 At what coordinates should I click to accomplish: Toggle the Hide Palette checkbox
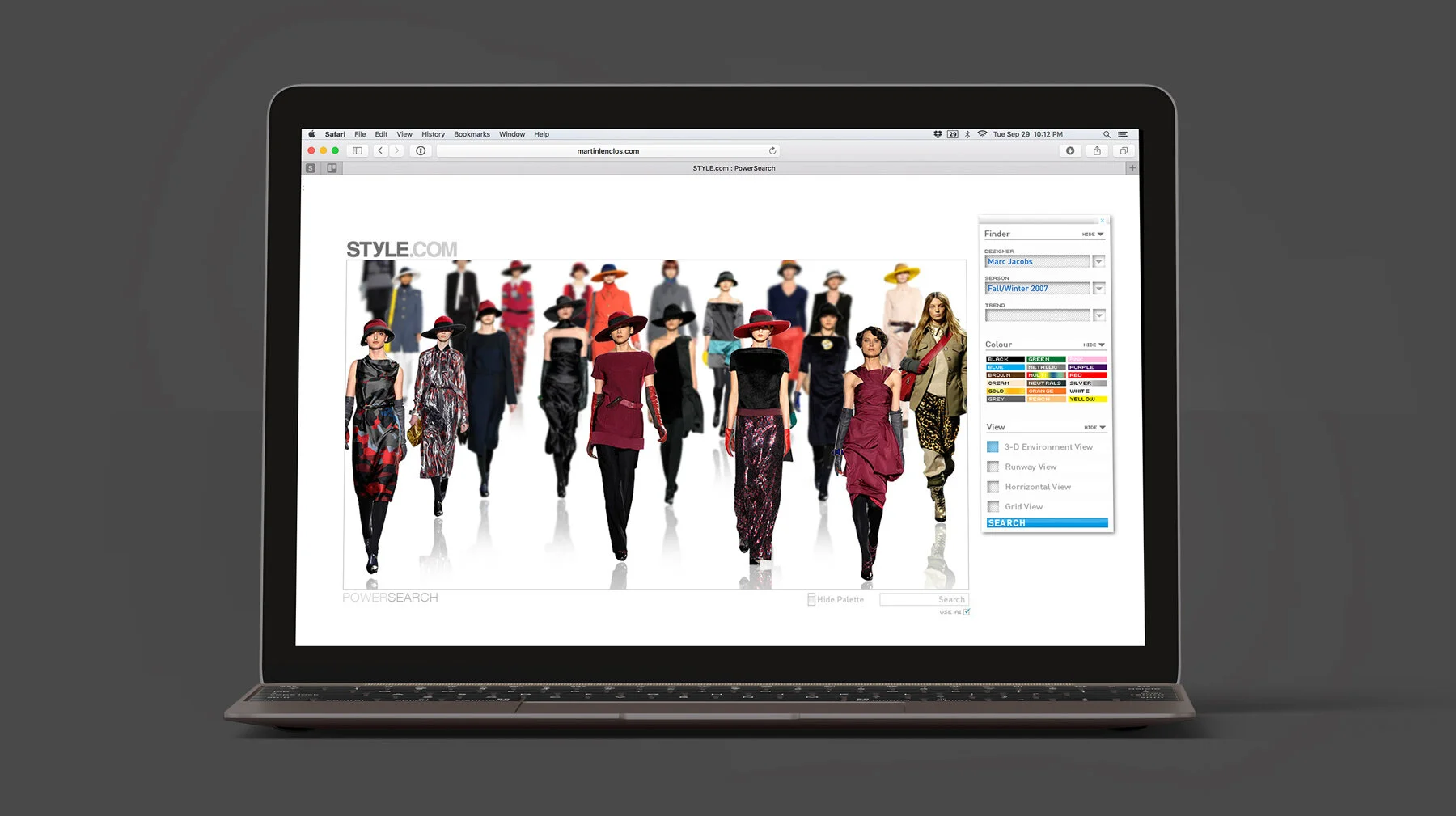point(811,599)
